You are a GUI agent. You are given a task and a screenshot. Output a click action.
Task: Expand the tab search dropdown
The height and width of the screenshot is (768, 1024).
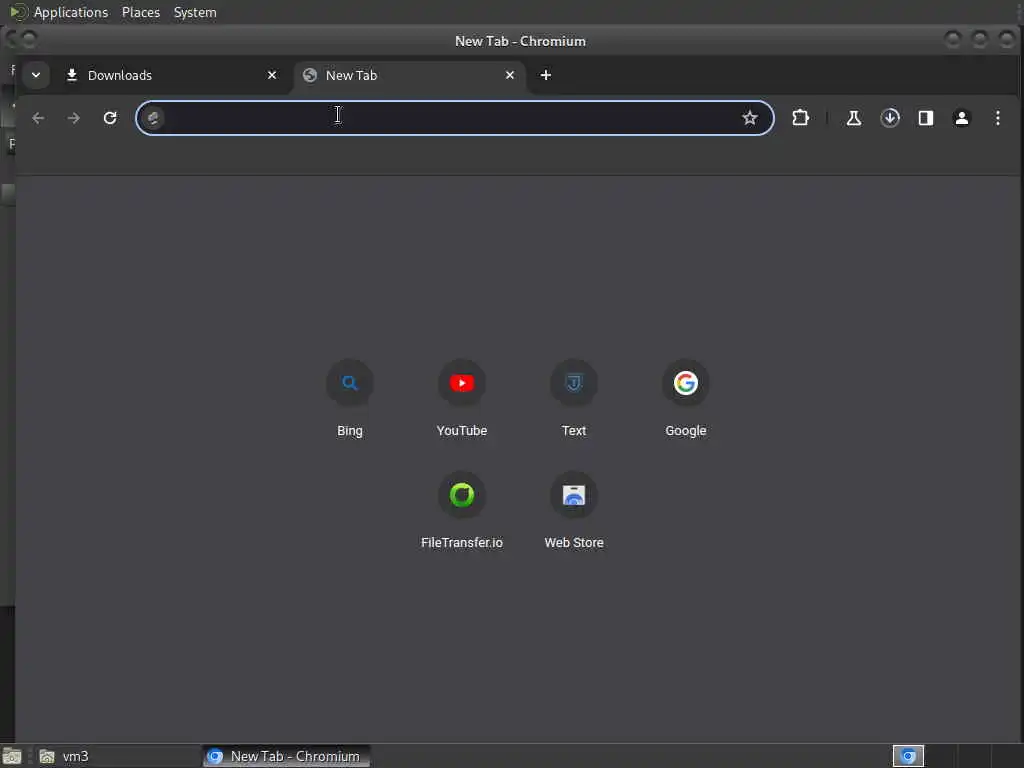click(36, 75)
